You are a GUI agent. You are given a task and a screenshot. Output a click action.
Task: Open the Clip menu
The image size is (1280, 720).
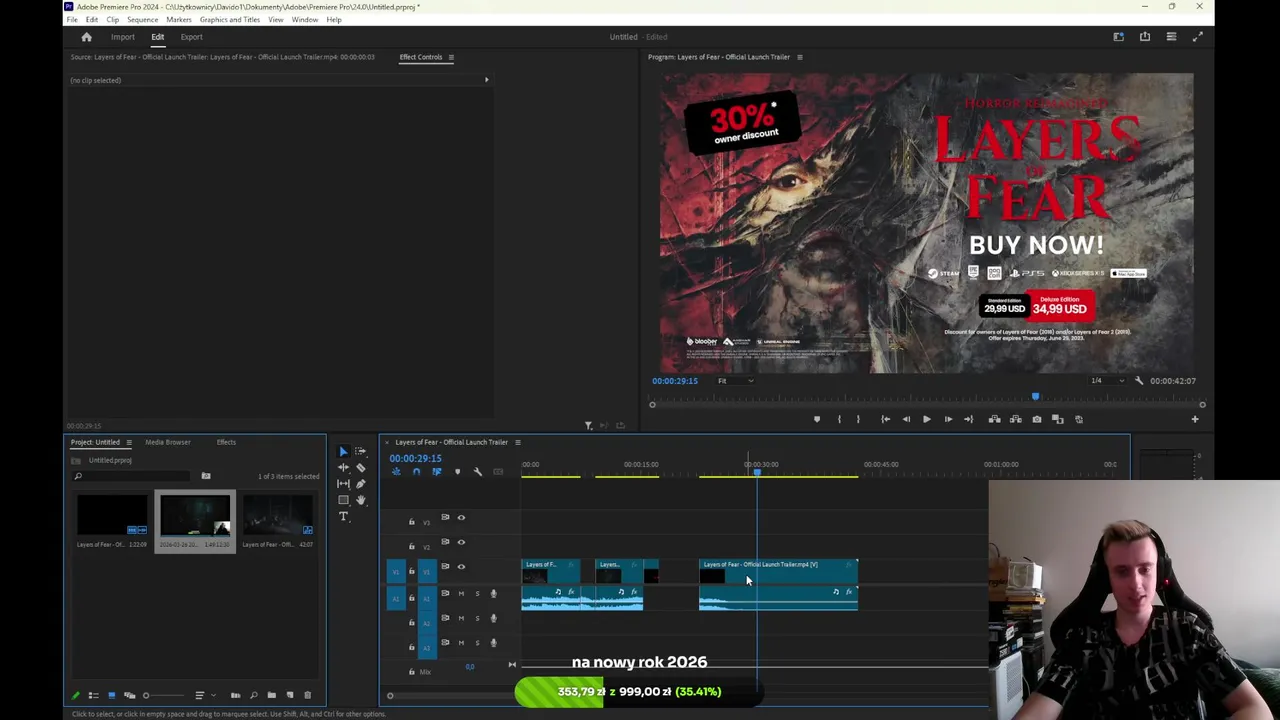(x=113, y=20)
